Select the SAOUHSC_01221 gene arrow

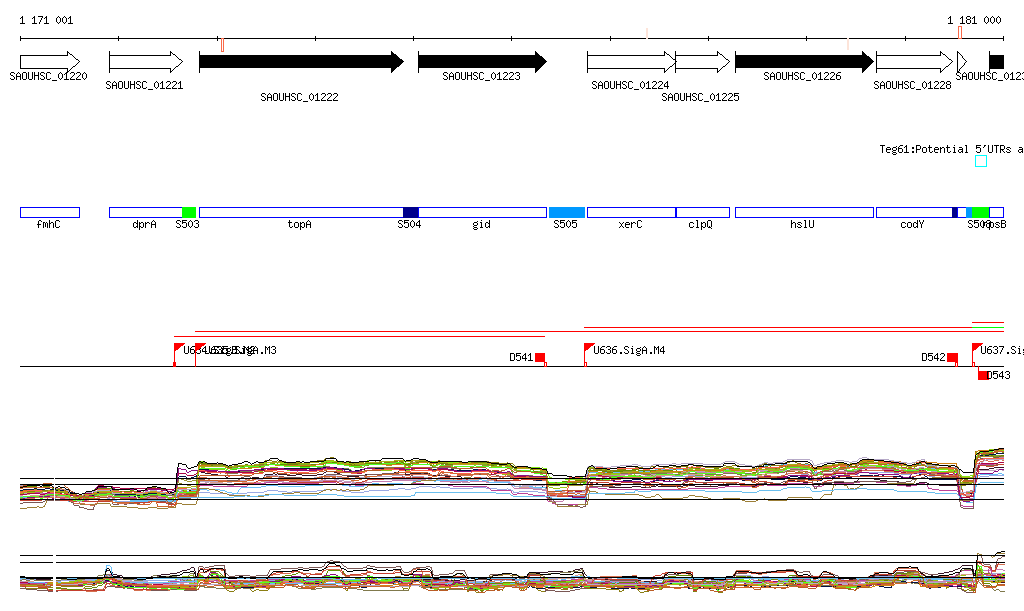coord(145,62)
